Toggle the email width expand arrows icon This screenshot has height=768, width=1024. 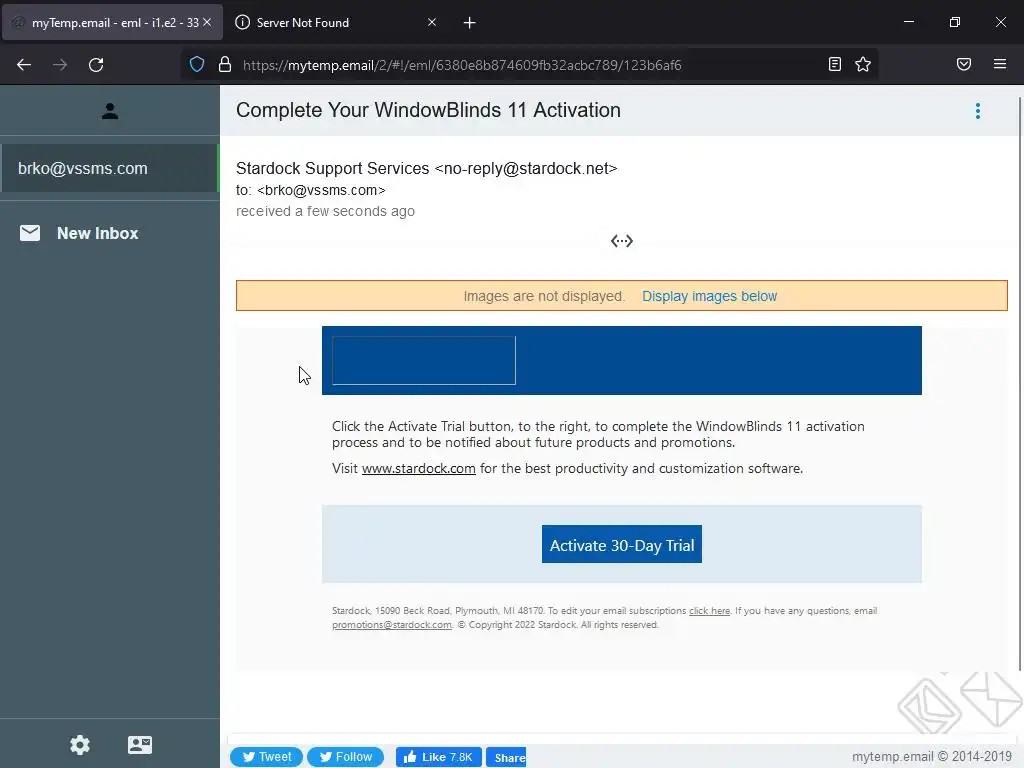pos(622,241)
